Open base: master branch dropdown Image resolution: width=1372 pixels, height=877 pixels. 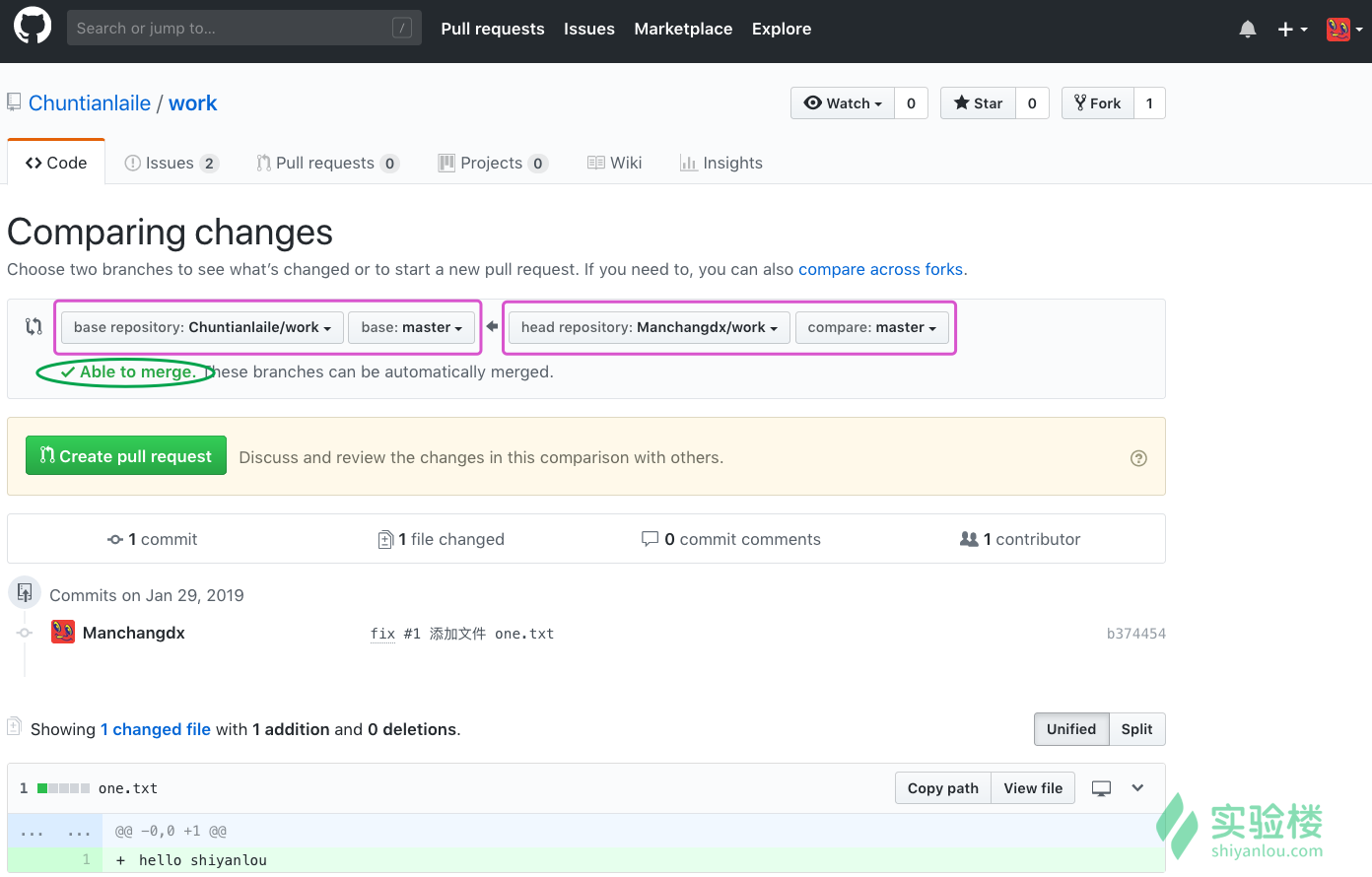[411, 327]
